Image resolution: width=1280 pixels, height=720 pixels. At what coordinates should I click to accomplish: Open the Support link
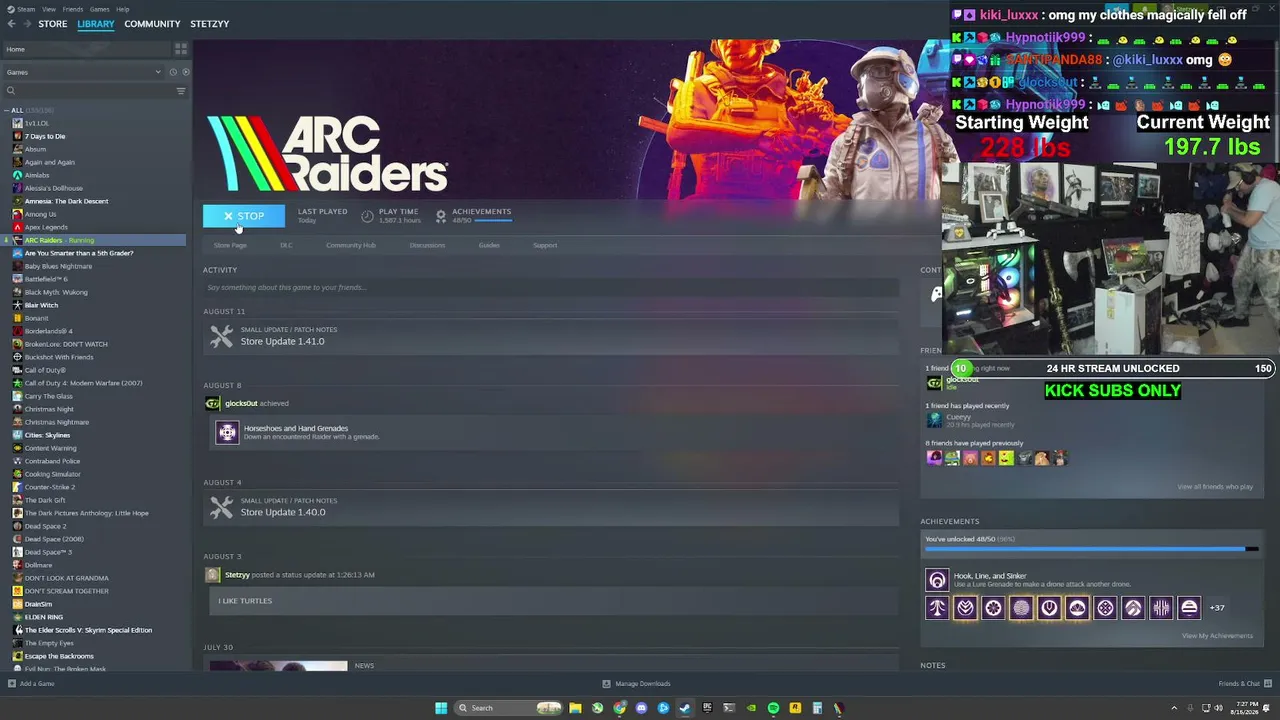pyautogui.click(x=545, y=245)
